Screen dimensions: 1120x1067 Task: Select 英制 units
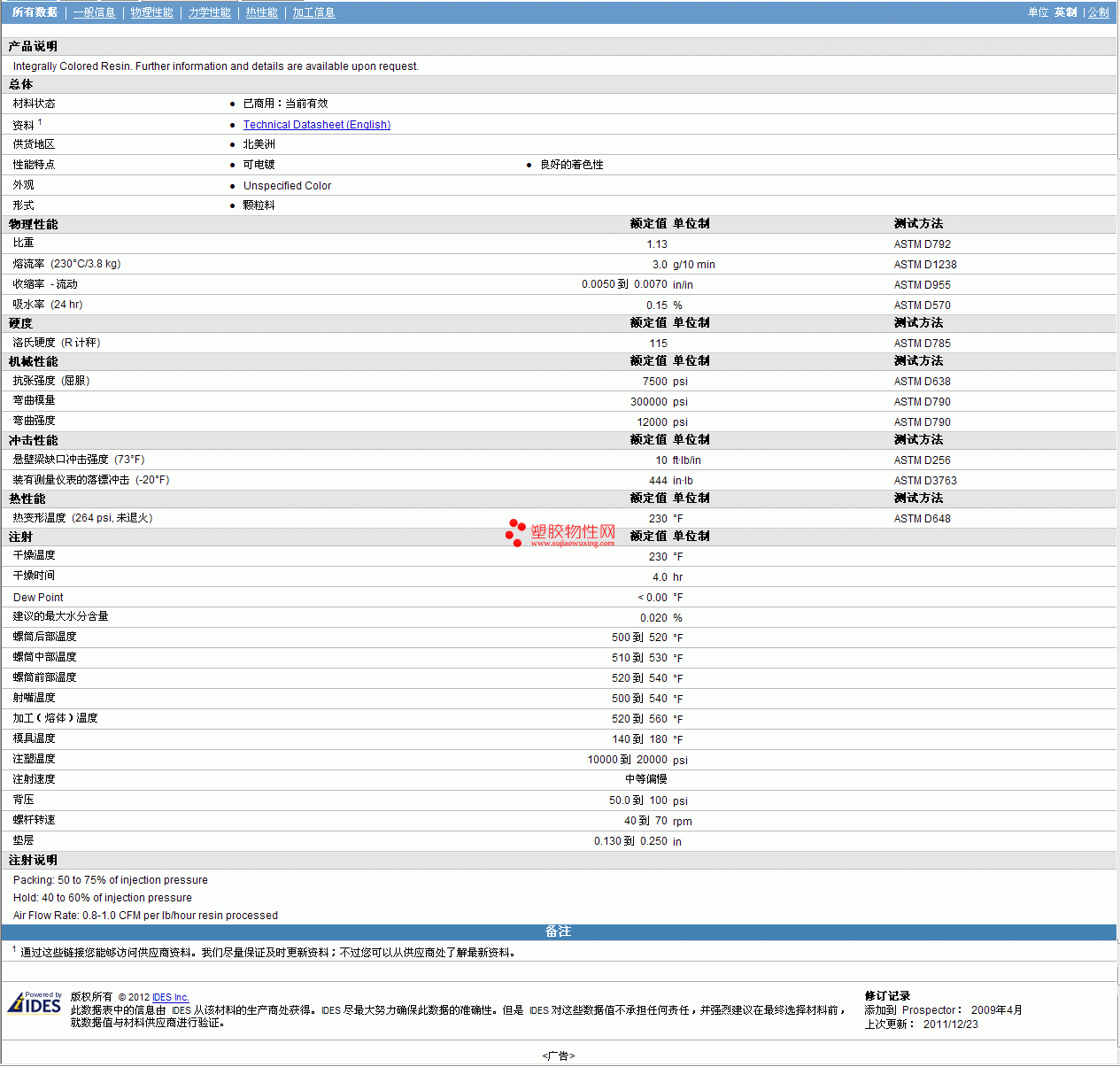click(x=1065, y=12)
